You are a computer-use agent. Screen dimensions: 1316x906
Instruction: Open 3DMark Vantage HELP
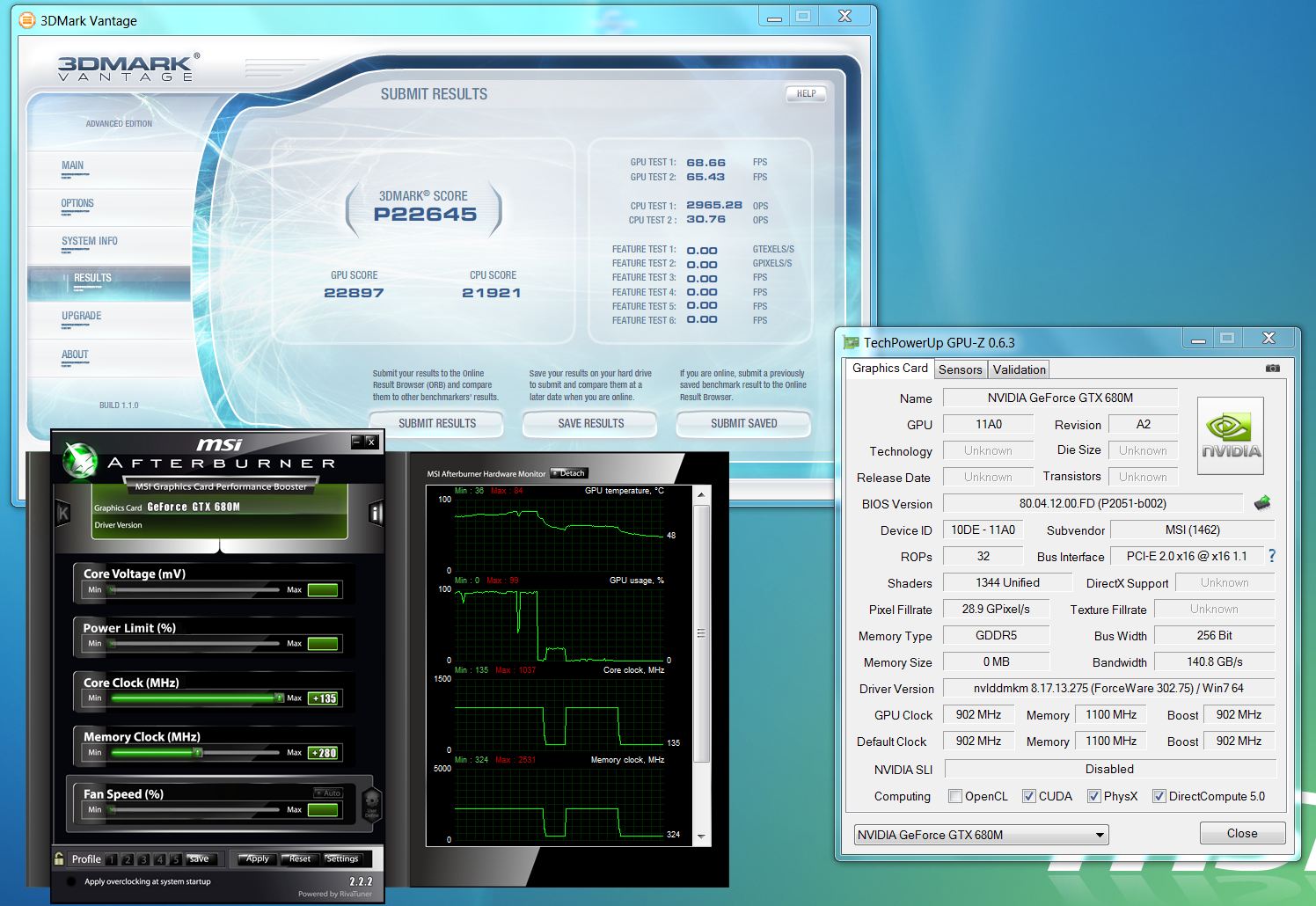[806, 93]
